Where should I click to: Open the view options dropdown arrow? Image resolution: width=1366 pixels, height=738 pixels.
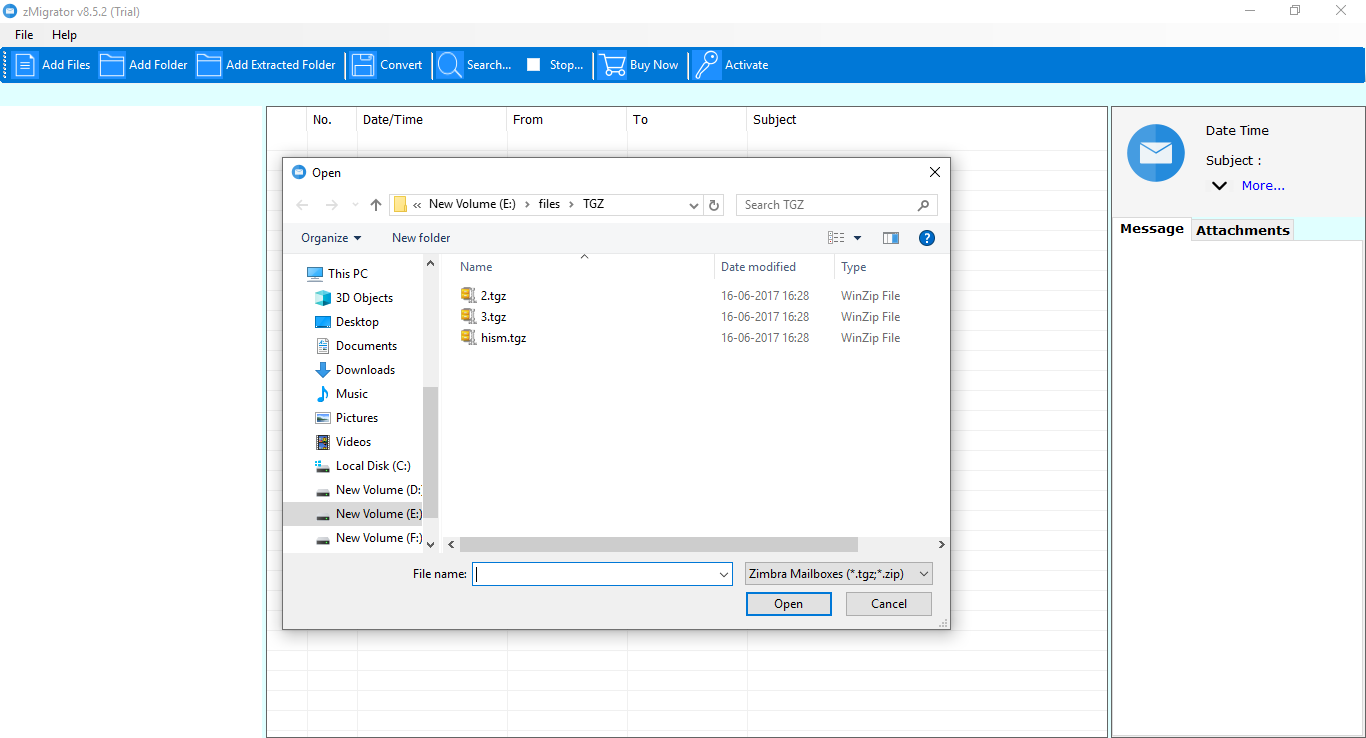pyautogui.click(x=857, y=238)
